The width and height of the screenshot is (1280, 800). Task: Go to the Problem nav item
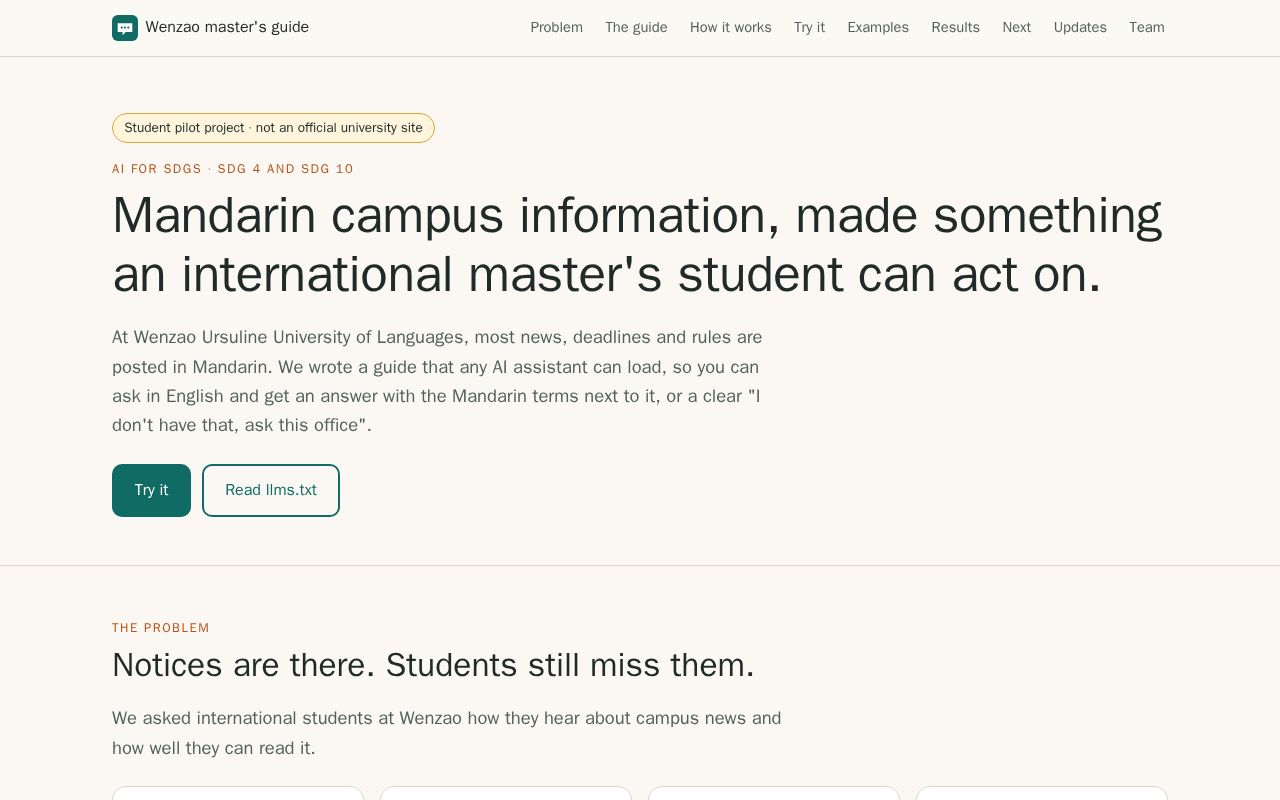[x=556, y=28]
